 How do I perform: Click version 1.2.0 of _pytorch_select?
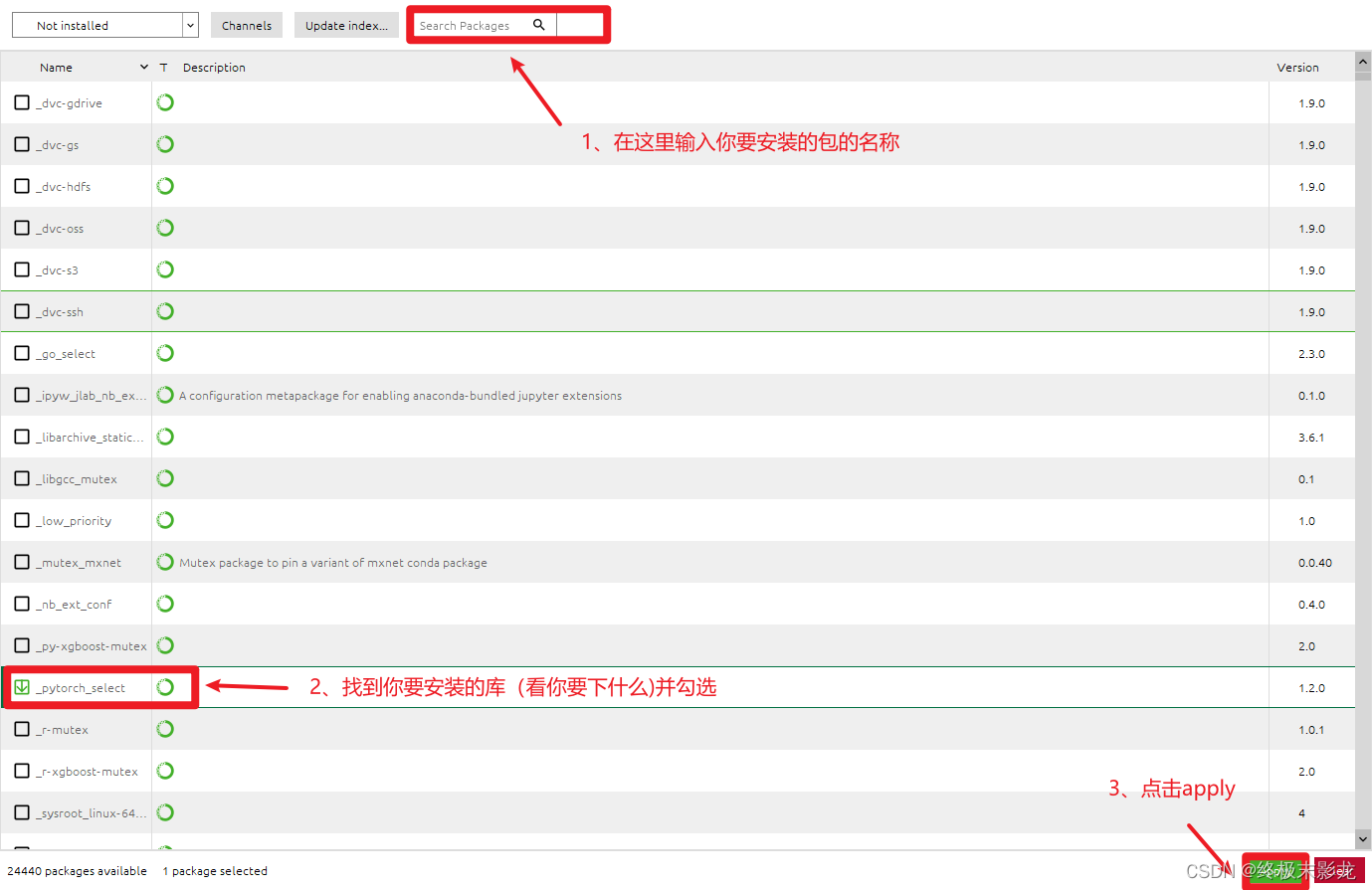tap(1311, 688)
